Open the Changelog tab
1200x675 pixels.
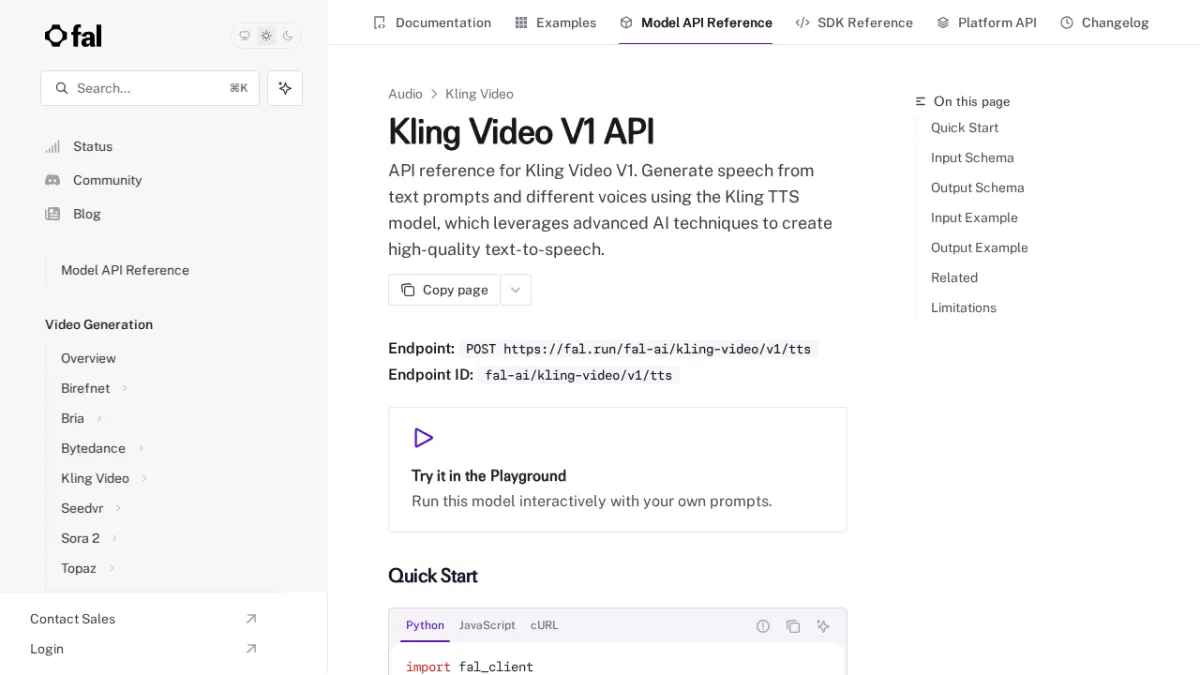point(1104,22)
